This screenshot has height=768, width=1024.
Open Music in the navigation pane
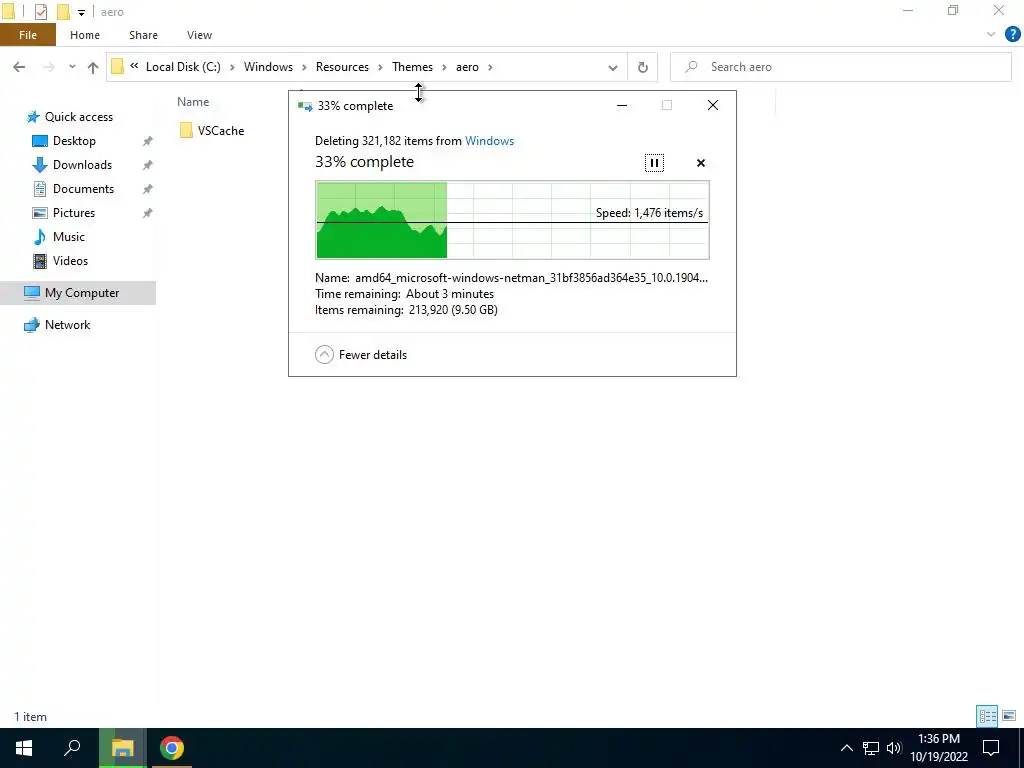[69, 236]
